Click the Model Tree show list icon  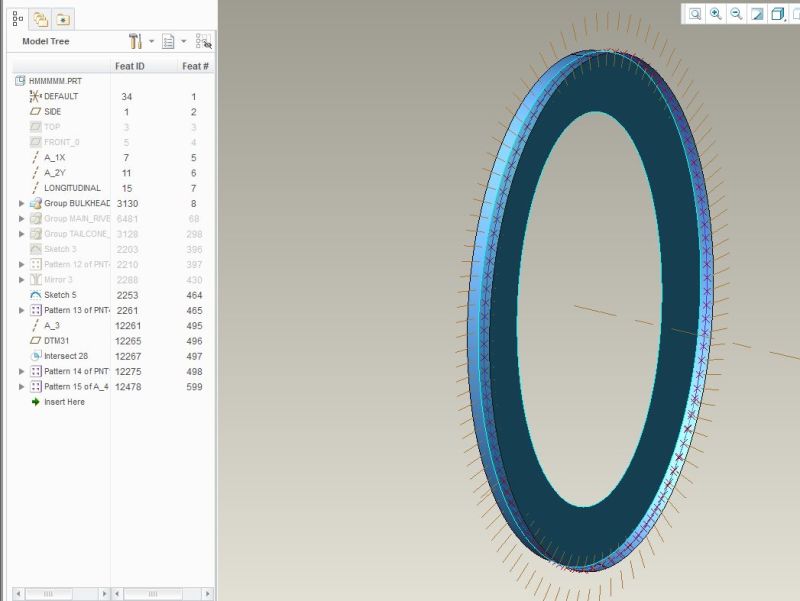(168, 41)
